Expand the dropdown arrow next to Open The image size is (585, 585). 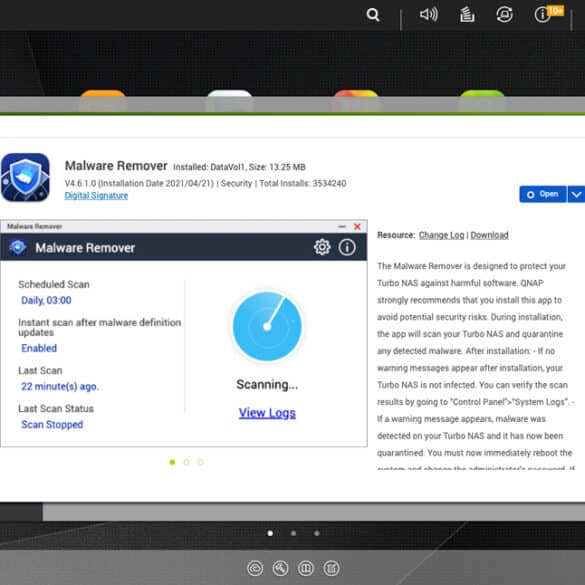point(576,194)
